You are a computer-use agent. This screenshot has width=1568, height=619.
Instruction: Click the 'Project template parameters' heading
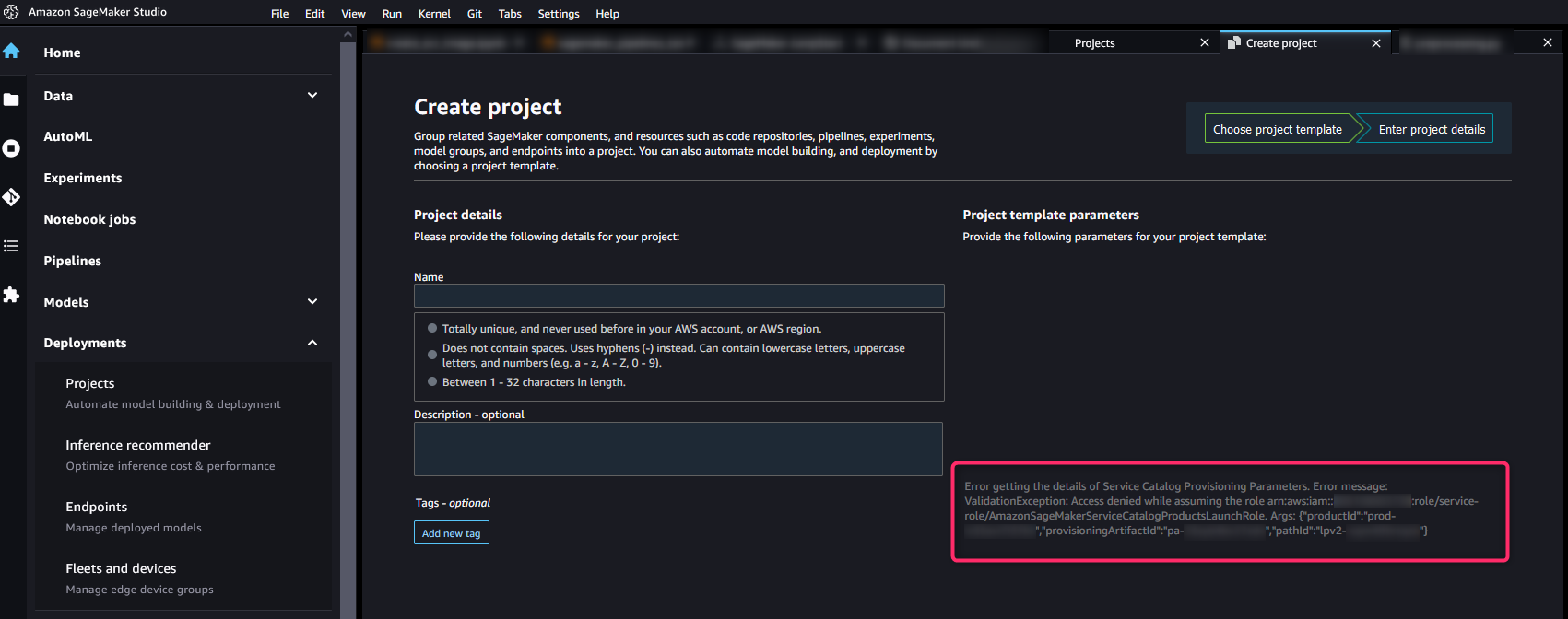[1051, 215]
